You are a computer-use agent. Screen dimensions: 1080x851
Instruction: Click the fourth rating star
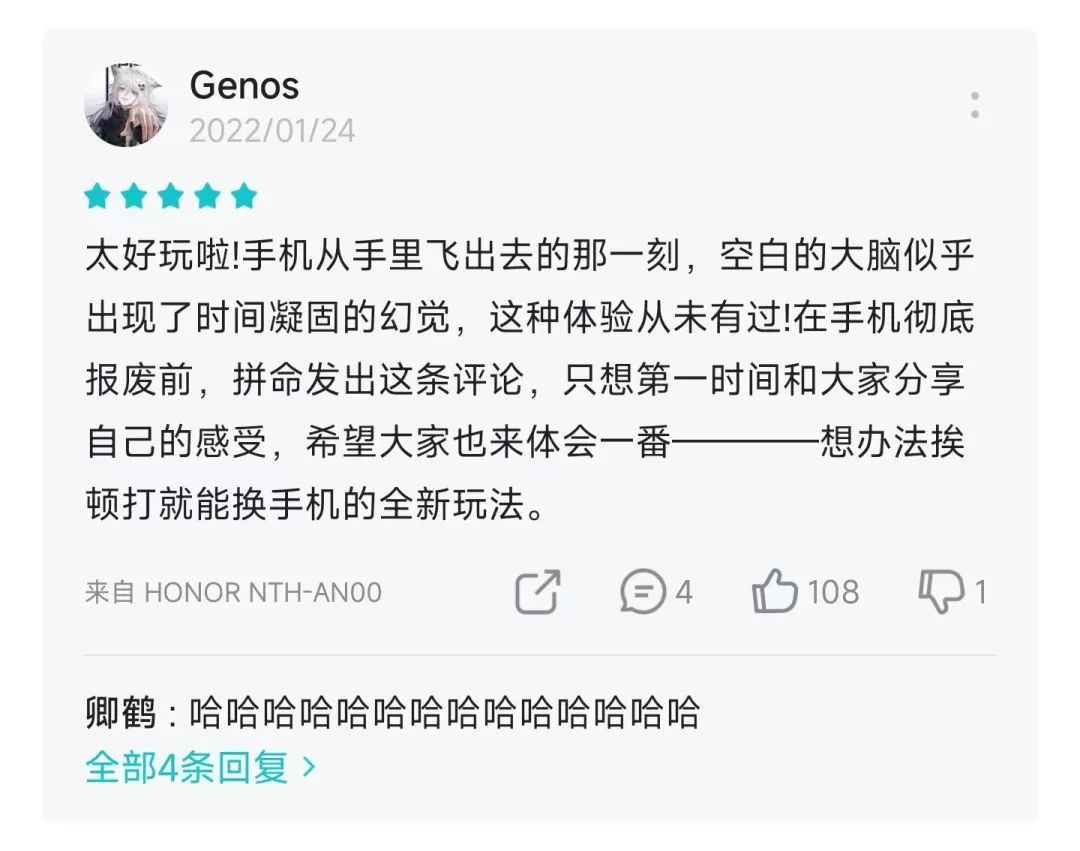tap(207, 196)
